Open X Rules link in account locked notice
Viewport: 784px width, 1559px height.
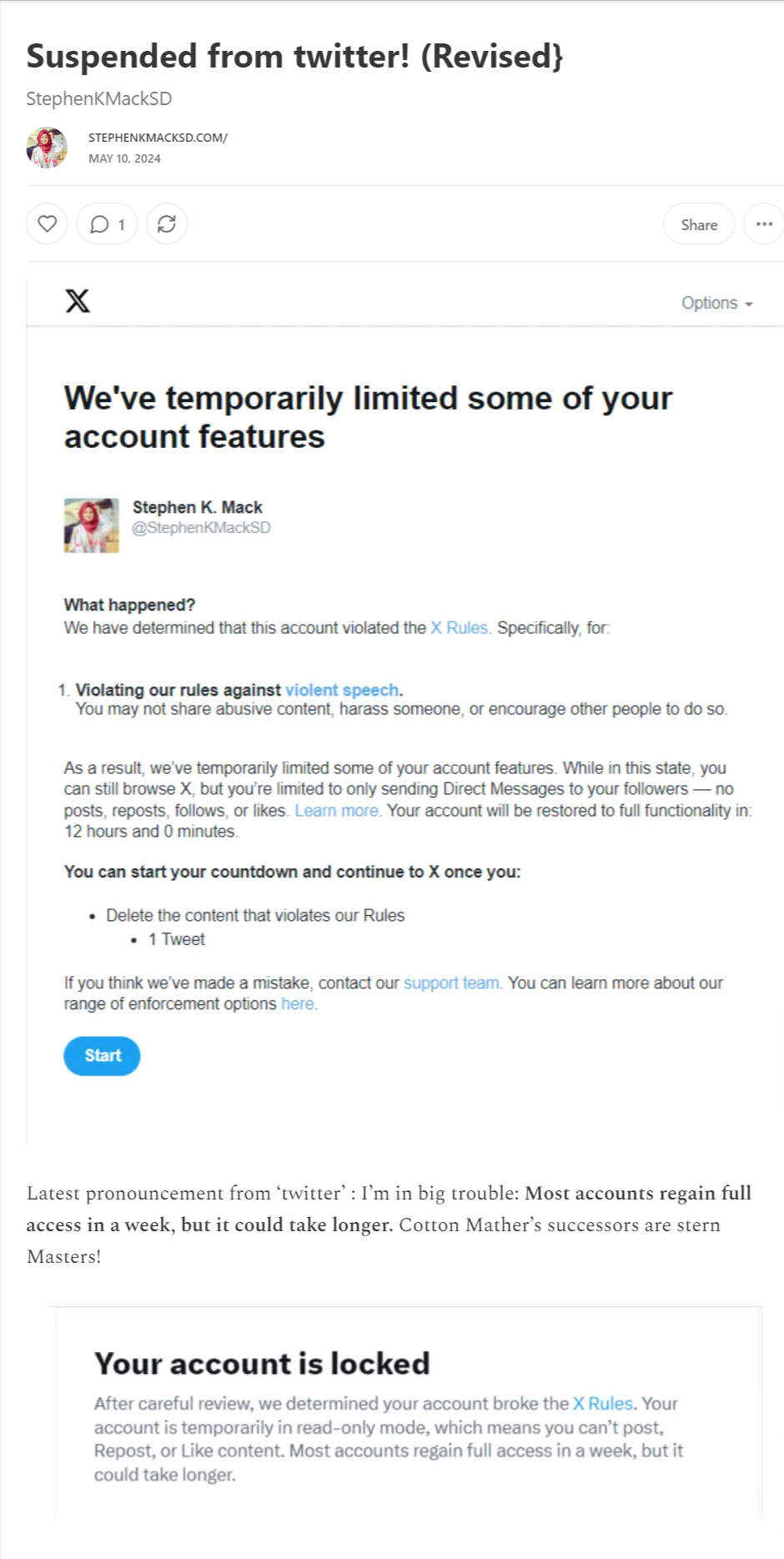click(x=602, y=1403)
